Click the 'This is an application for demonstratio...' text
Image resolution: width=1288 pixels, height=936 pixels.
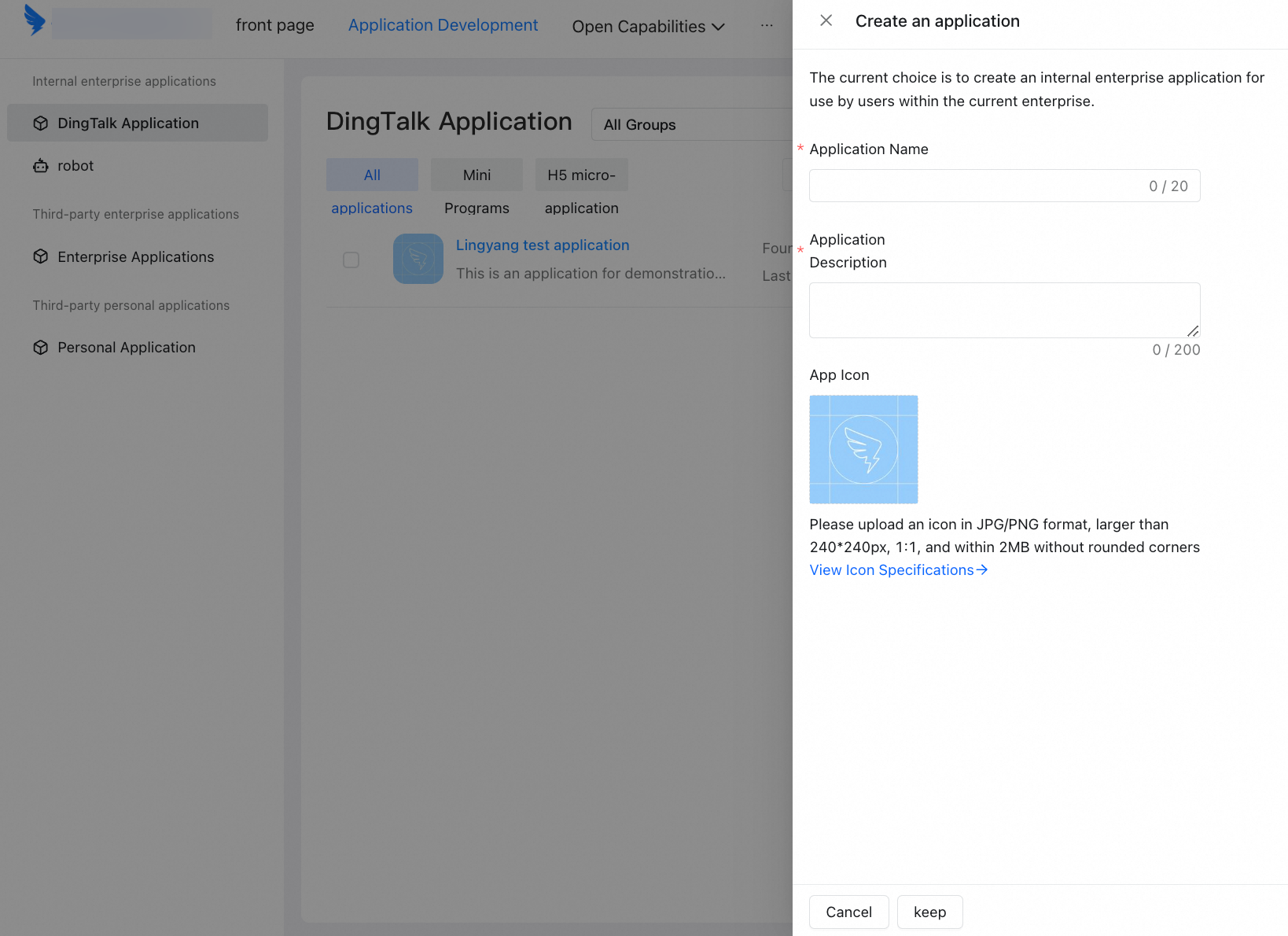(591, 274)
